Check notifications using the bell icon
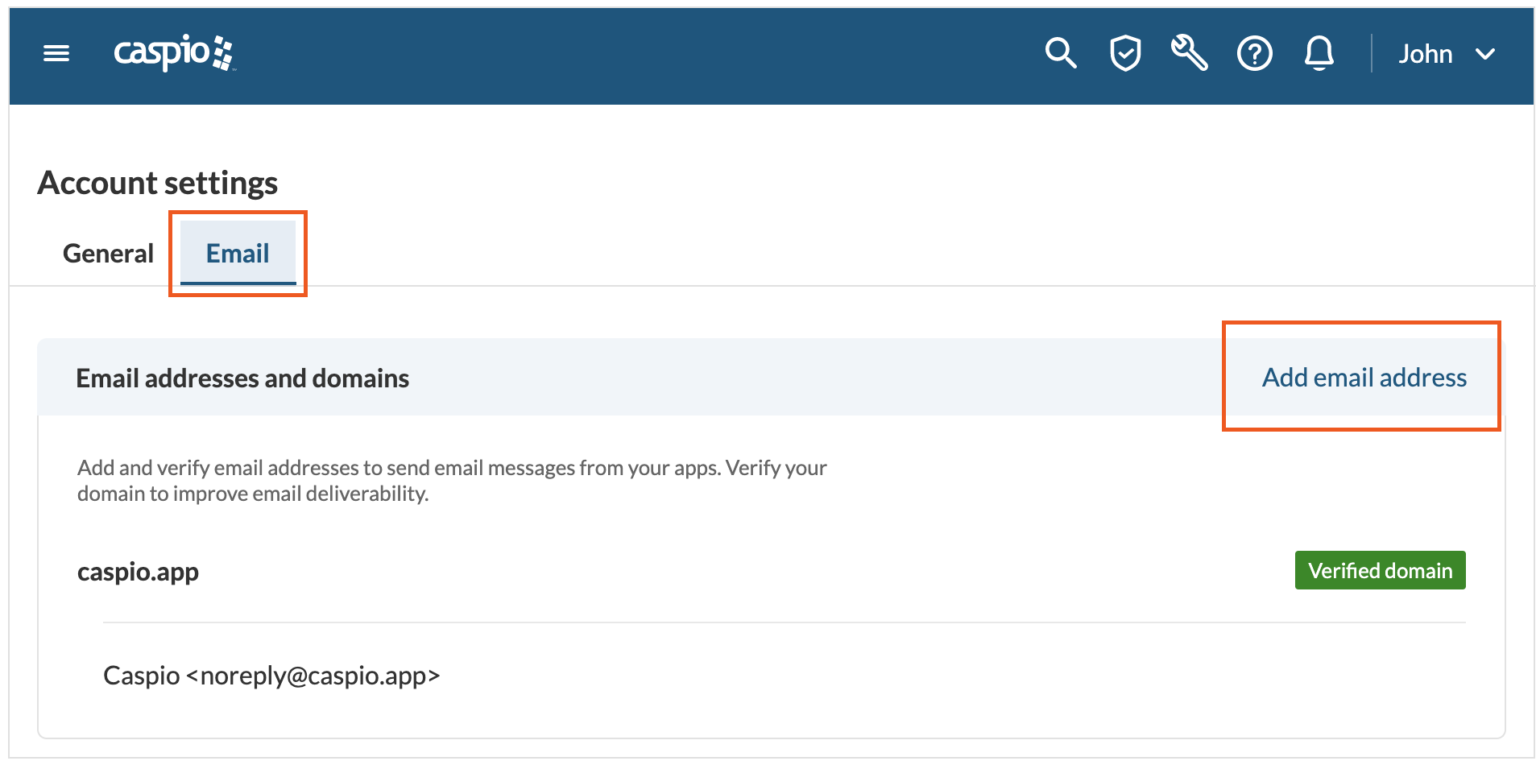1536x765 pixels. point(1319,53)
